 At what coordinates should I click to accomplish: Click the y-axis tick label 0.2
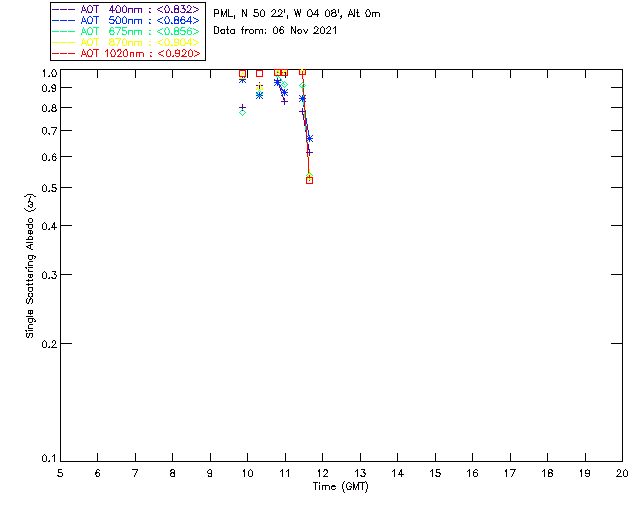pos(49,344)
